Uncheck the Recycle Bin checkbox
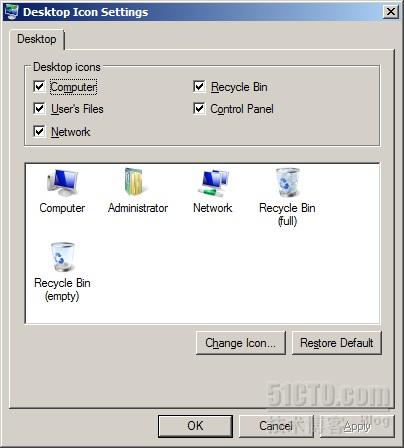 [199, 87]
